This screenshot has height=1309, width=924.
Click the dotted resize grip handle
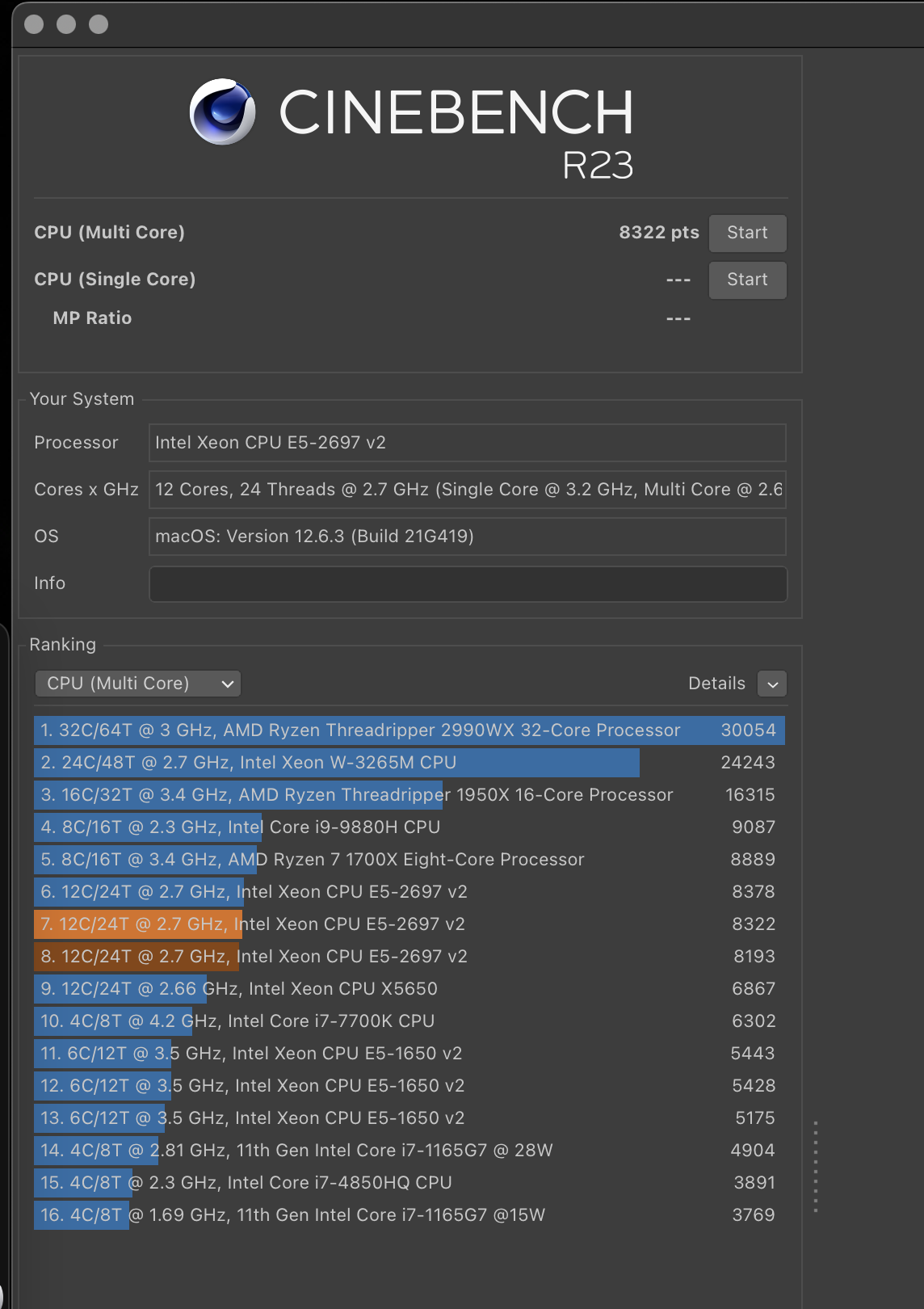tap(816, 1167)
